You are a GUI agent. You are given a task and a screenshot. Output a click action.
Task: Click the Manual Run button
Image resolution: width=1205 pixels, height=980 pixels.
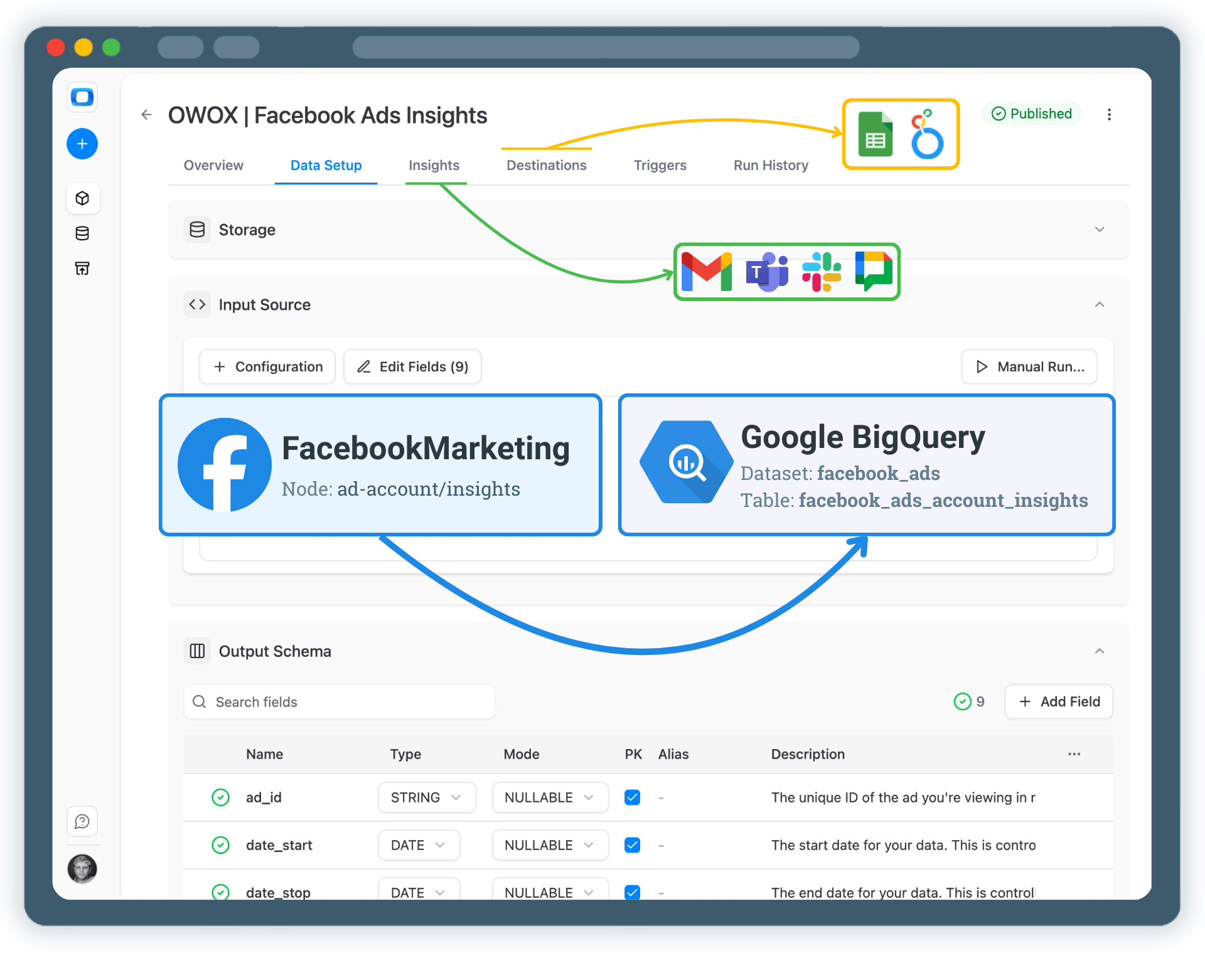click(x=1029, y=366)
